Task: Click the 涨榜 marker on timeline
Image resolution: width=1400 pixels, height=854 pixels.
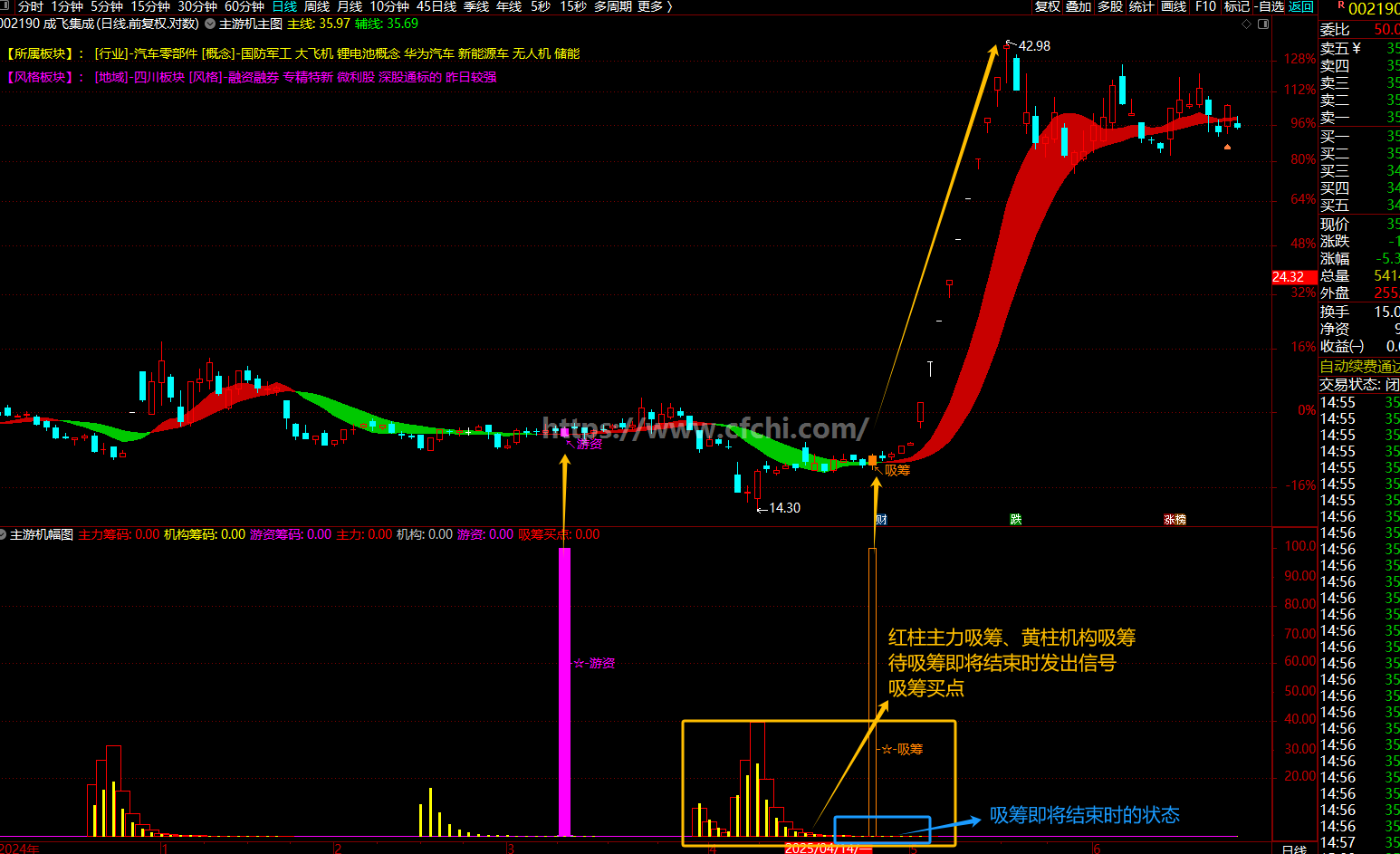Action: click(x=1175, y=520)
